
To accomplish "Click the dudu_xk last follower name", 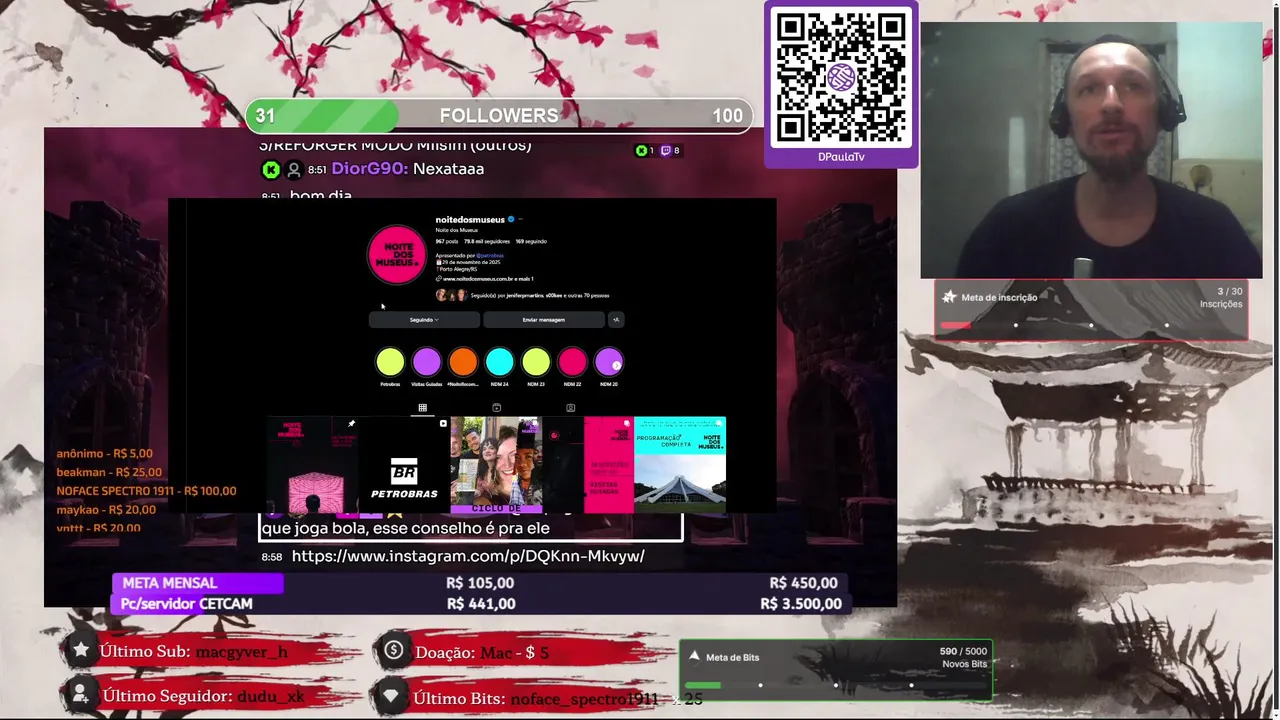I will click(x=271, y=696).
